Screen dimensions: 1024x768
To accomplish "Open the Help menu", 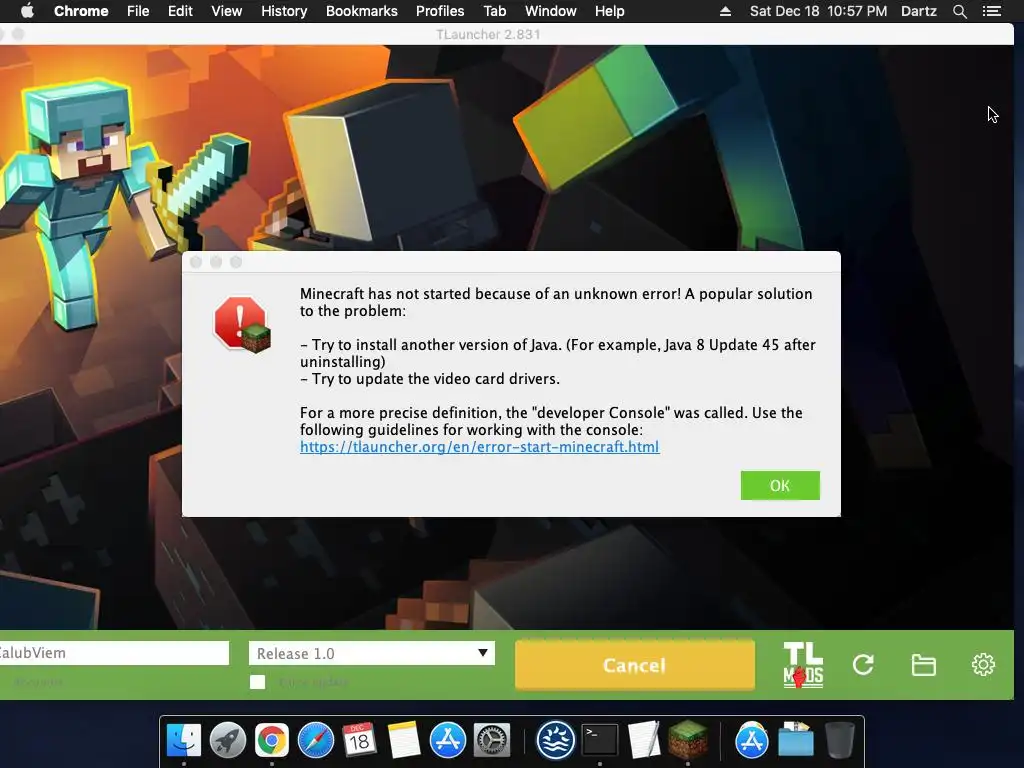I will [x=609, y=11].
